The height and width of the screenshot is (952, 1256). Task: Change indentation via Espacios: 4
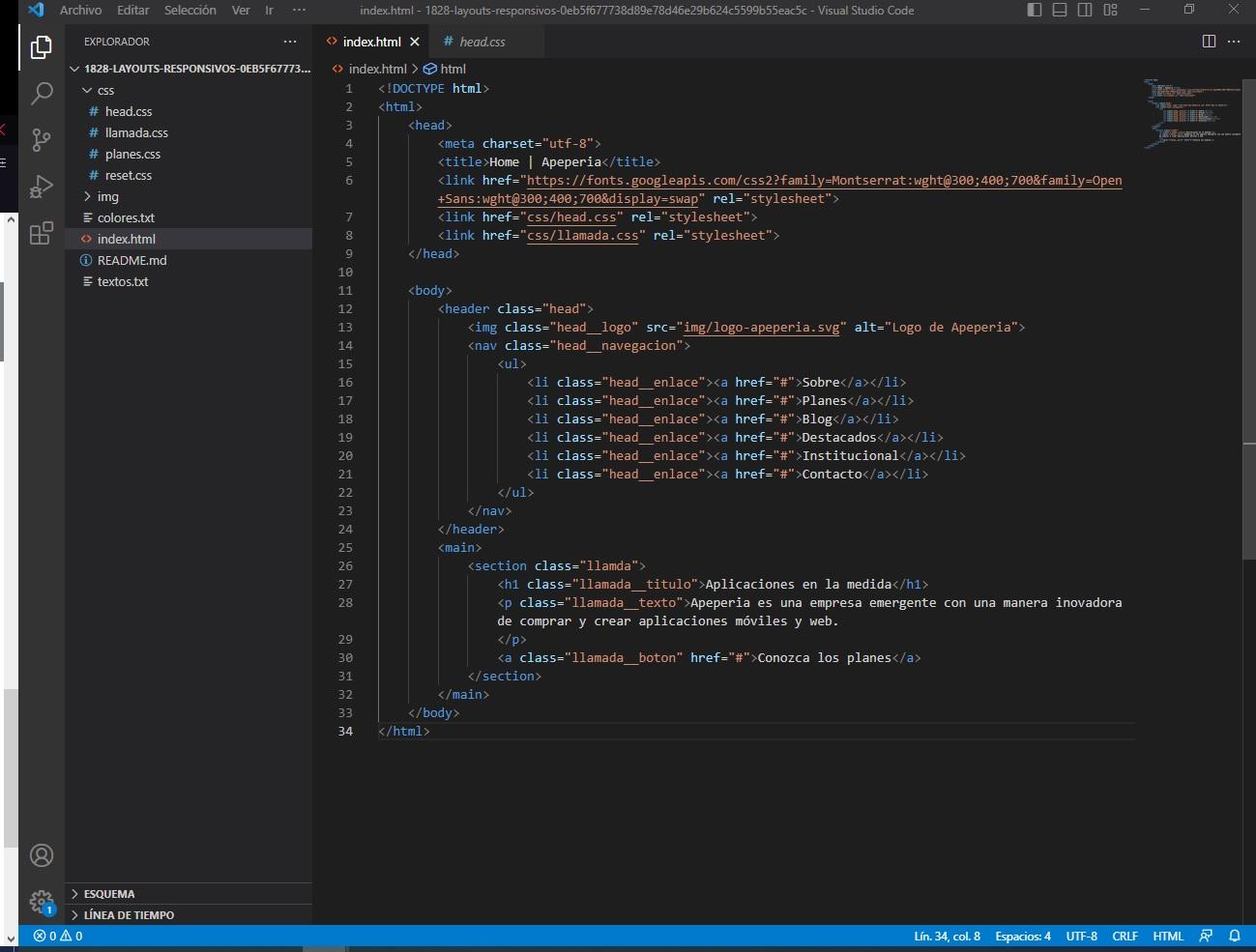pyautogui.click(x=1022, y=936)
